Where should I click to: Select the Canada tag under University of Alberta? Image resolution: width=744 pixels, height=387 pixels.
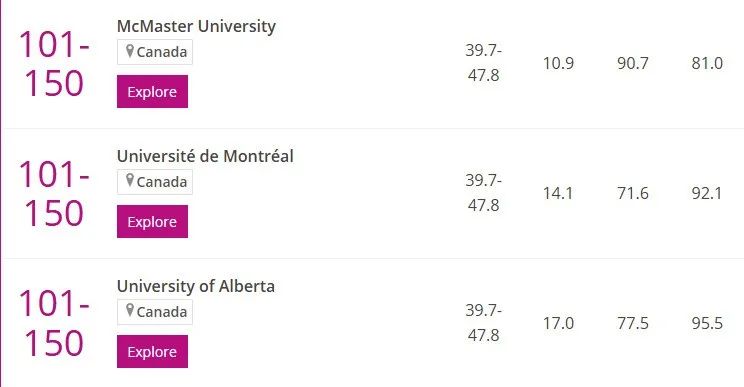(155, 312)
